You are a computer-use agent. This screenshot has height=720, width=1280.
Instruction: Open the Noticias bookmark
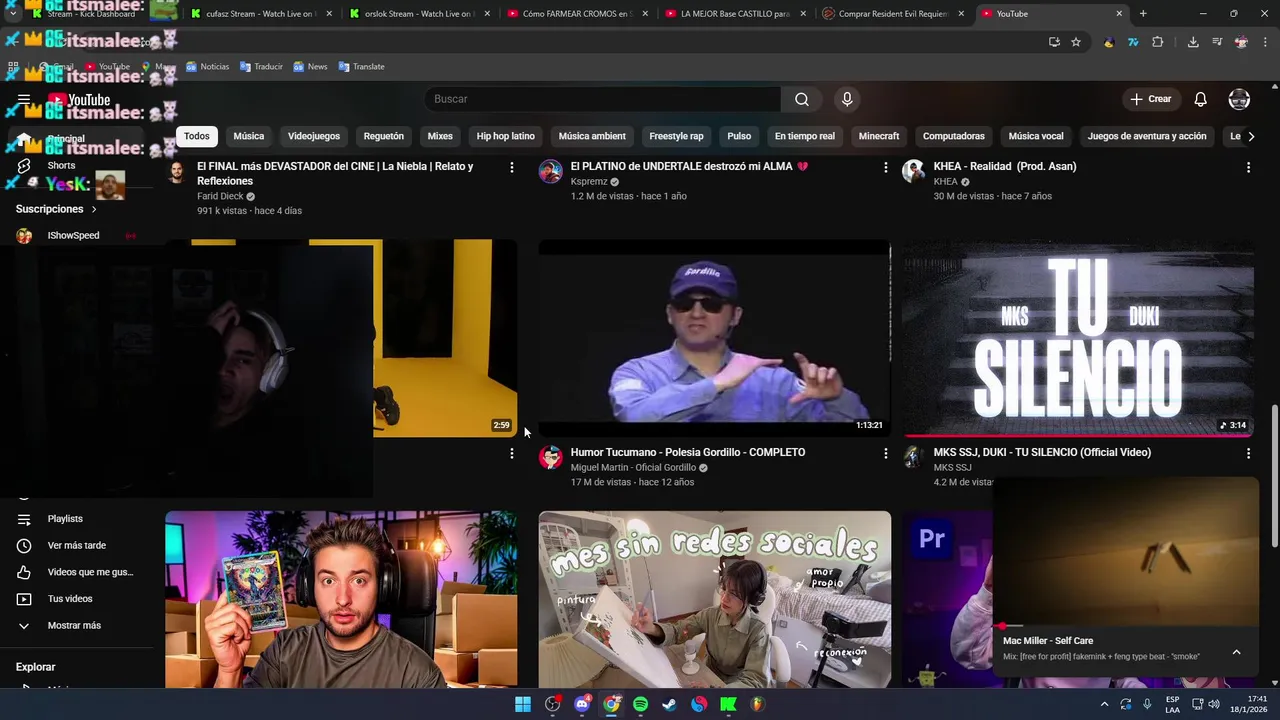point(207,67)
